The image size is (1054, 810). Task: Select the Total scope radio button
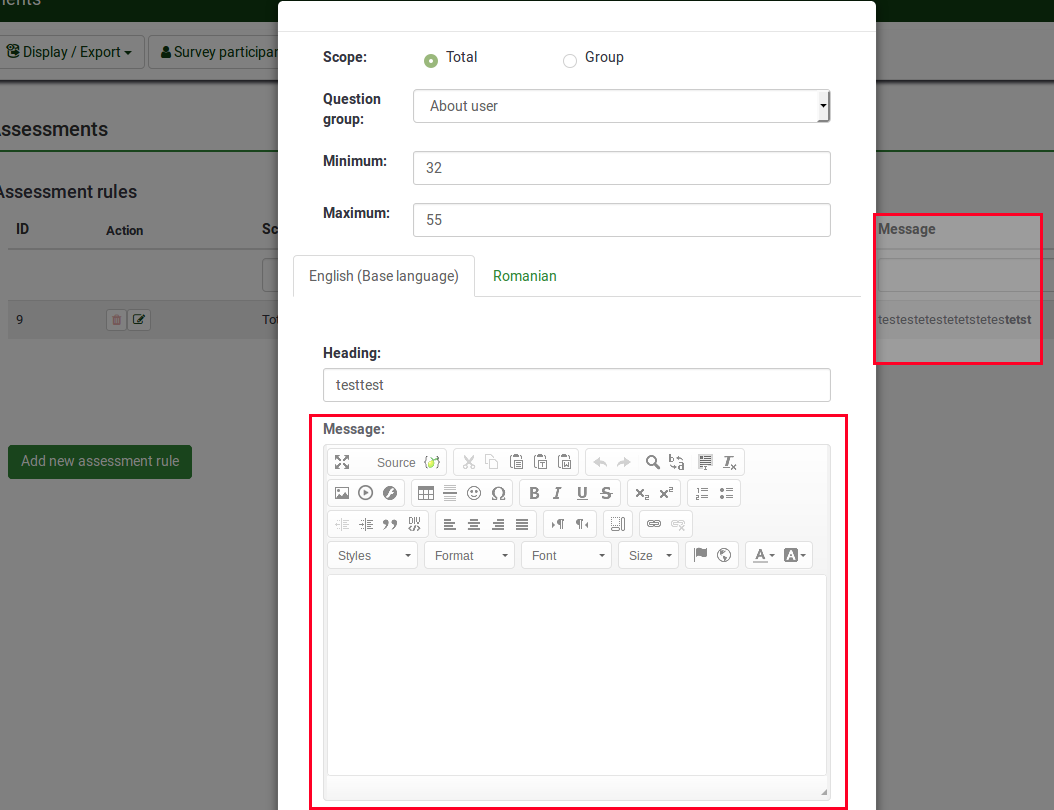coord(431,60)
